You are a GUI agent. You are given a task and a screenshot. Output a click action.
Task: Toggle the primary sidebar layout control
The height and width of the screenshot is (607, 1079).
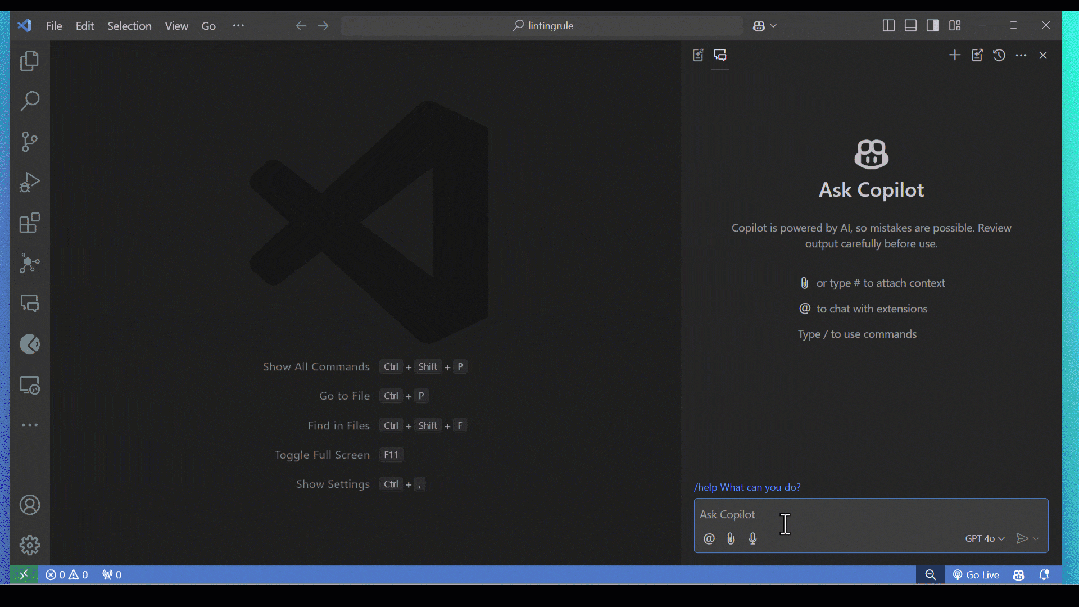pyautogui.click(x=888, y=24)
